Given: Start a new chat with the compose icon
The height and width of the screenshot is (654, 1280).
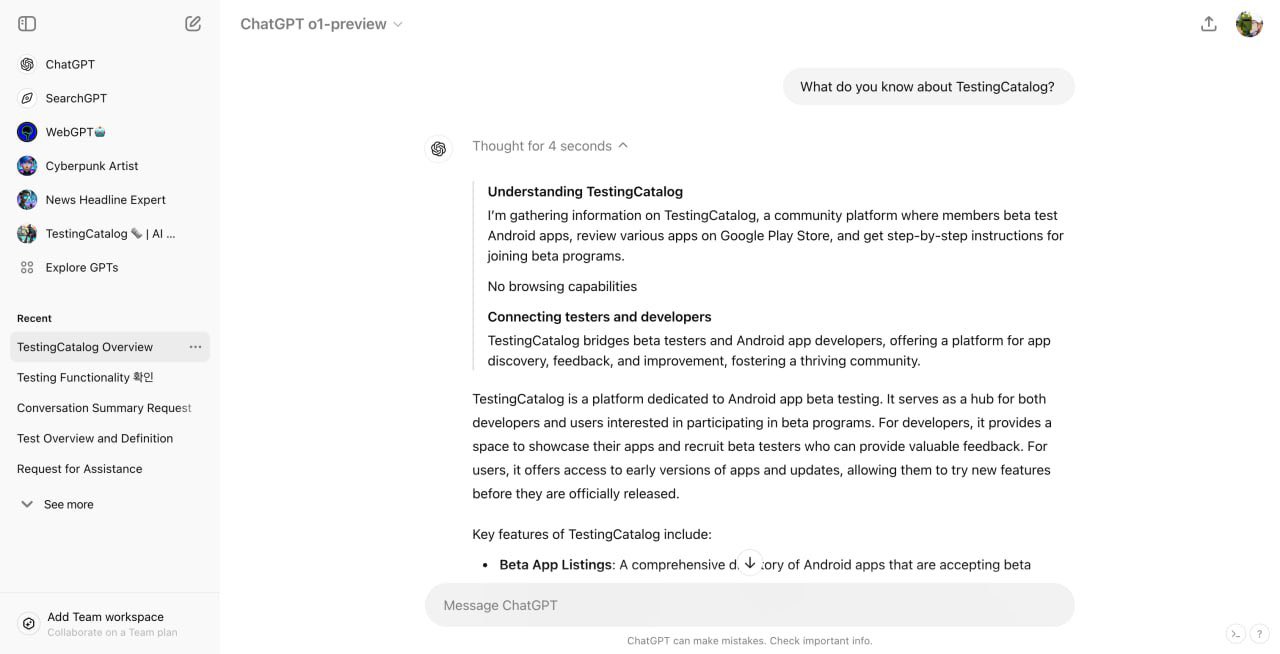Looking at the screenshot, I should coord(193,24).
